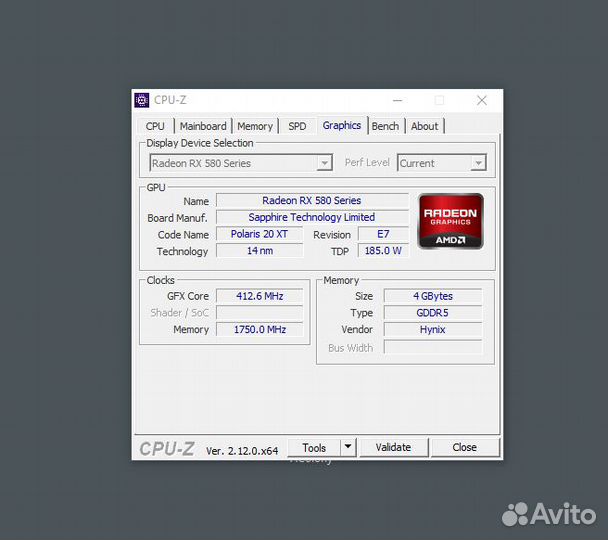Minimize the CPU-Z window

click(397, 100)
